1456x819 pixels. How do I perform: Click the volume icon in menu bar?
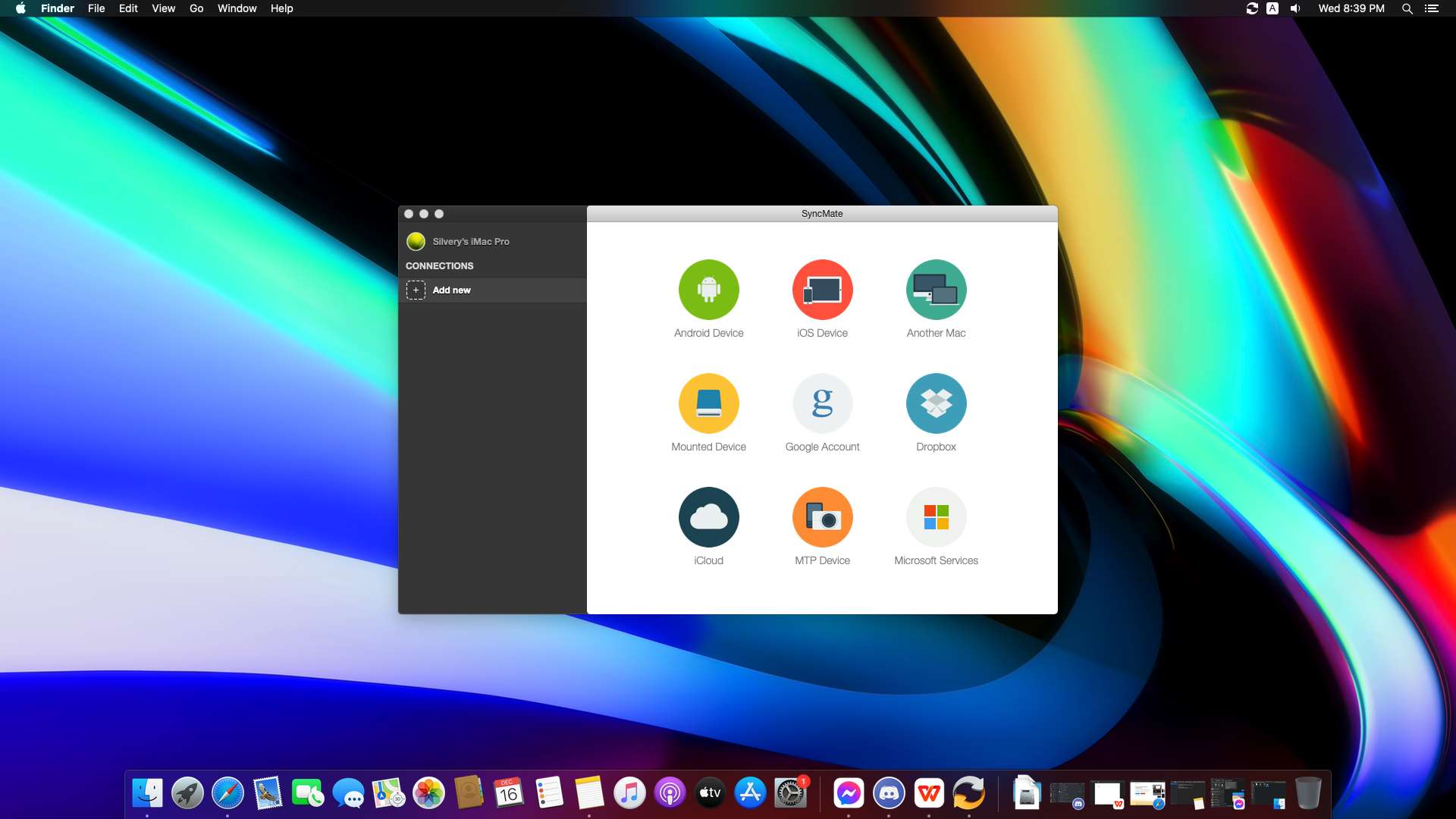(1297, 8)
